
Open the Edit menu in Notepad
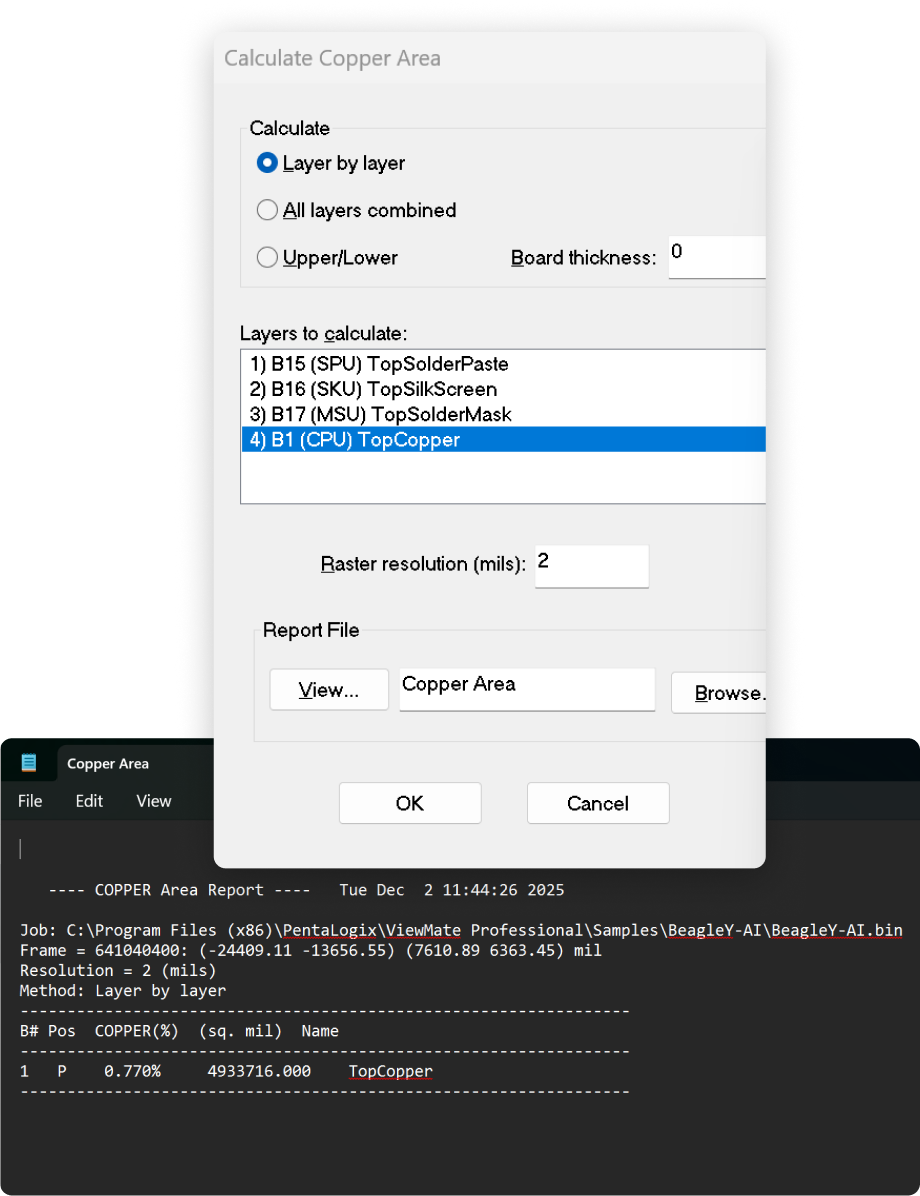(x=89, y=801)
